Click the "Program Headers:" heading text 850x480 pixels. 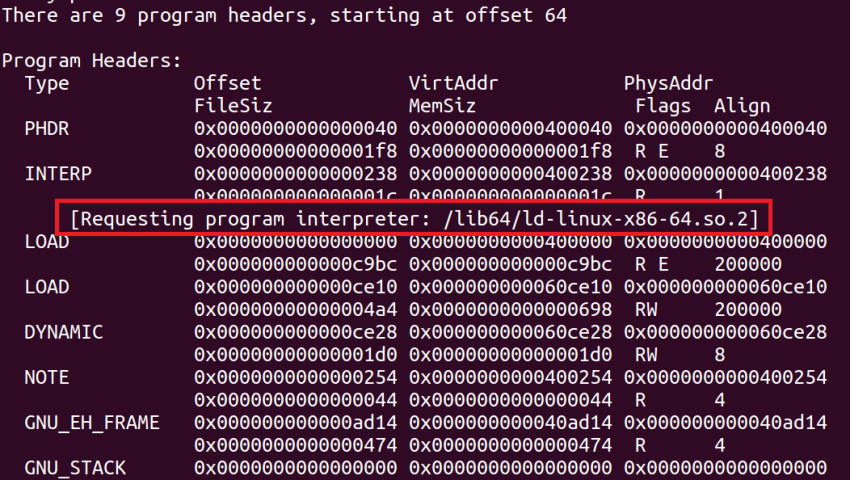tap(92, 60)
